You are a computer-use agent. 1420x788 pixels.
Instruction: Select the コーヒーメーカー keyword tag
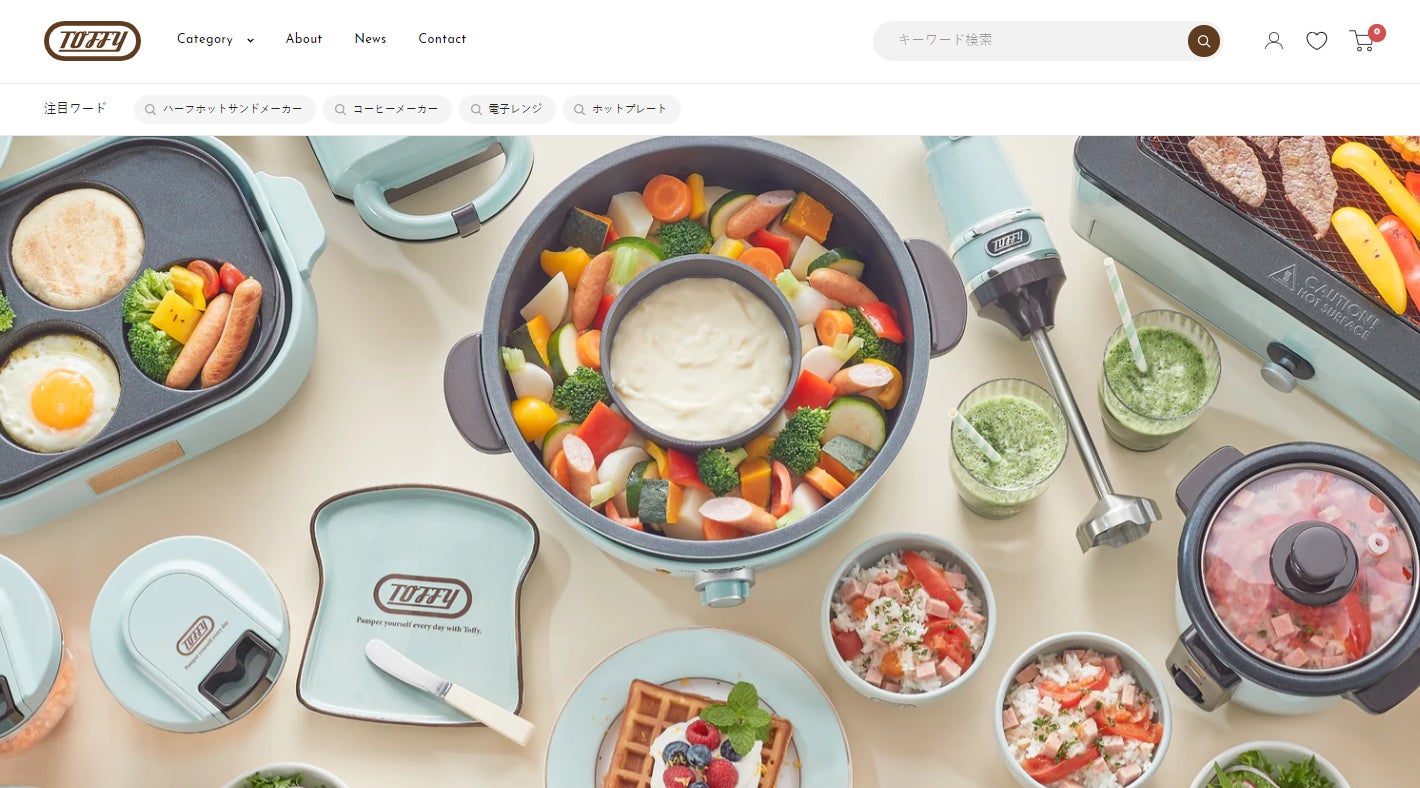[388, 110]
